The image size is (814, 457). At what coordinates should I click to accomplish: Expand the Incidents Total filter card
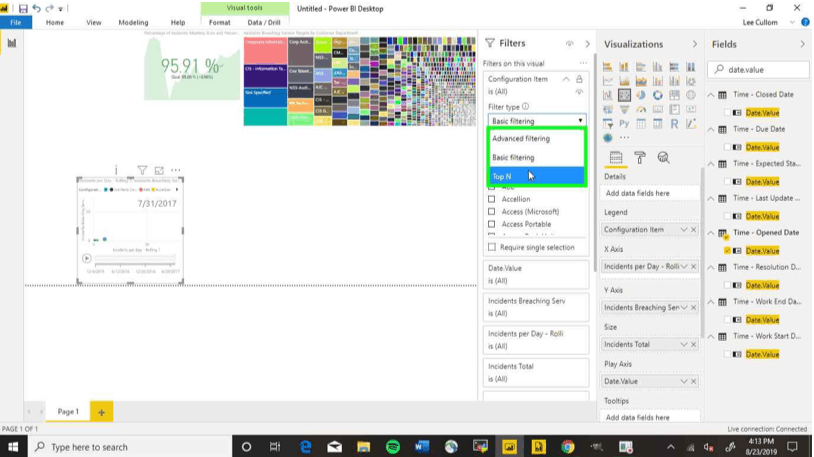[x=536, y=372]
